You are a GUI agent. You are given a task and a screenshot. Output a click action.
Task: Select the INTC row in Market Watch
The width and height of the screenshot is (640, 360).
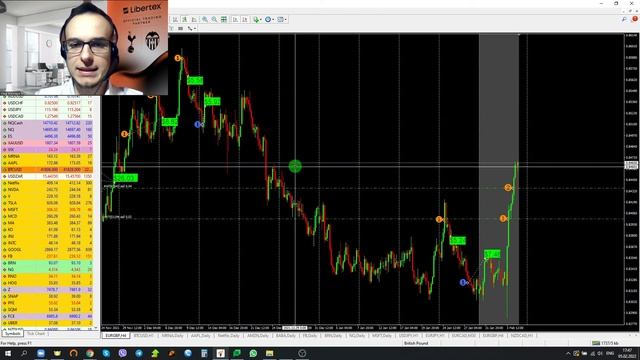point(47,242)
